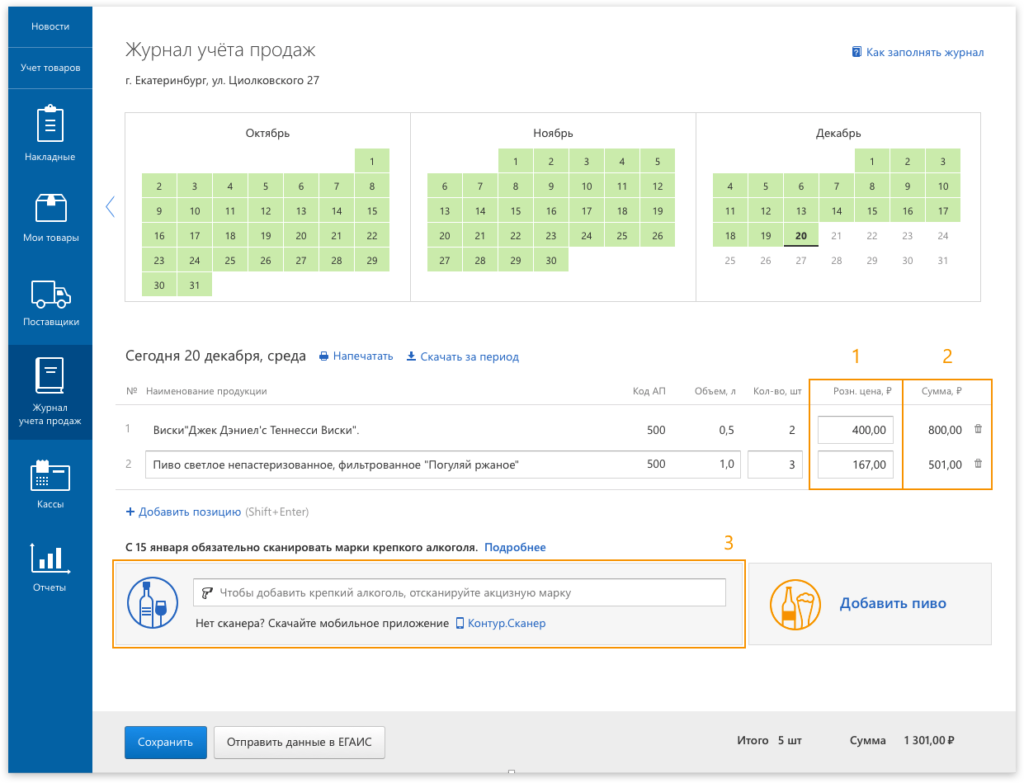The width and height of the screenshot is (1024, 783).
Task: Edit the 167,00 retail price field
Action: pos(855,464)
